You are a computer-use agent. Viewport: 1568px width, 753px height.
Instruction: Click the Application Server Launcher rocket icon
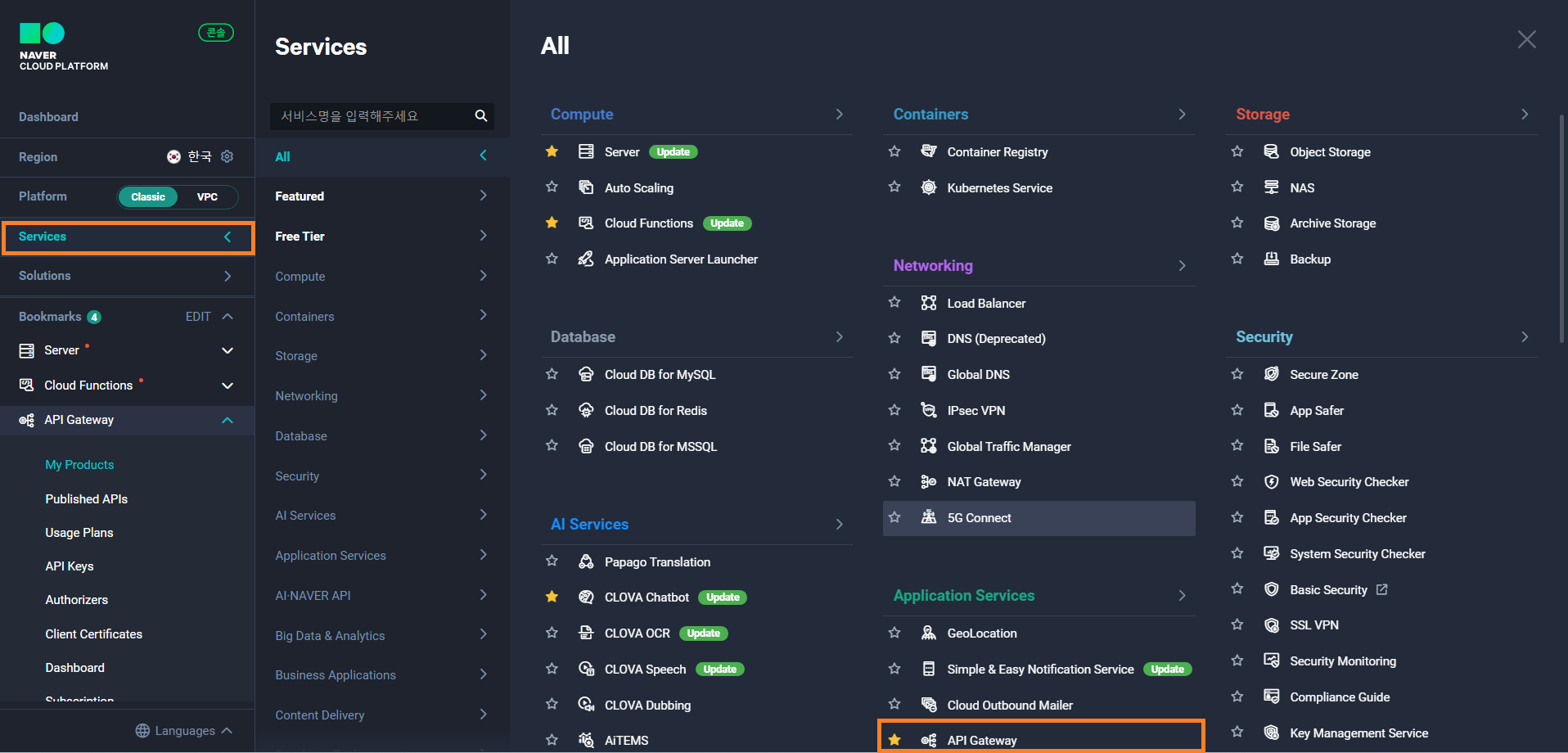(586, 259)
